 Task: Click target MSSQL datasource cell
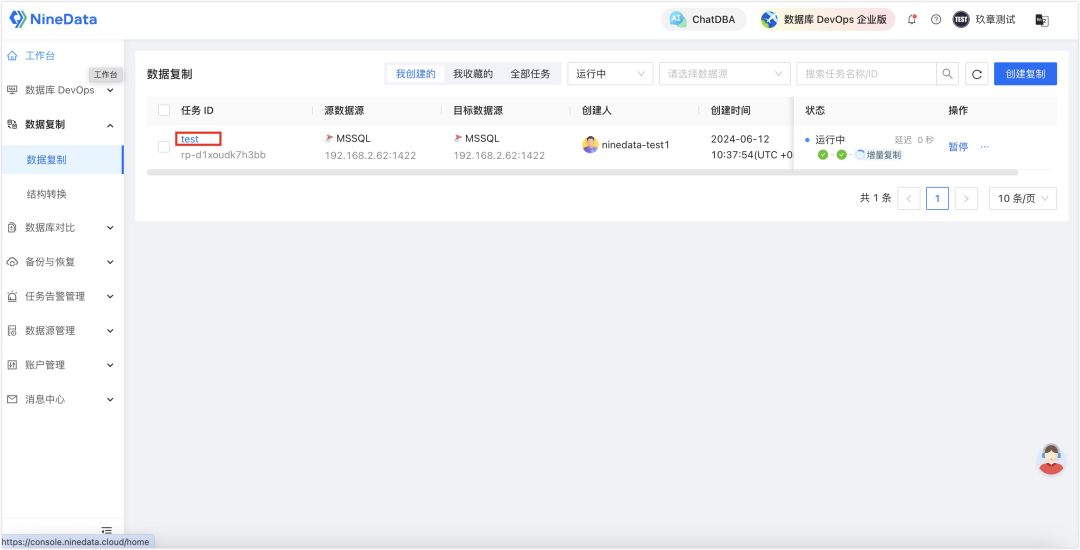499,147
